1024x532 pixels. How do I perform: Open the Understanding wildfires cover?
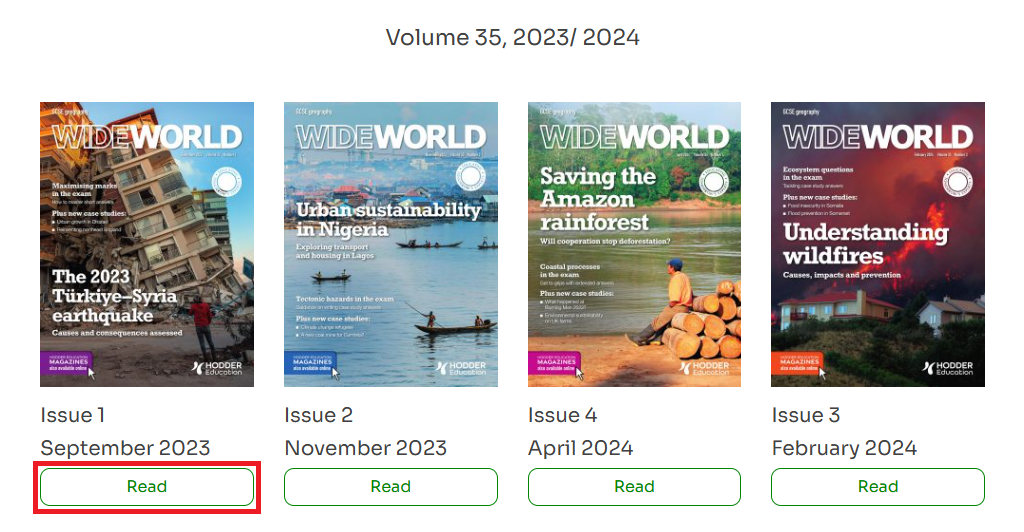point(878,244)
